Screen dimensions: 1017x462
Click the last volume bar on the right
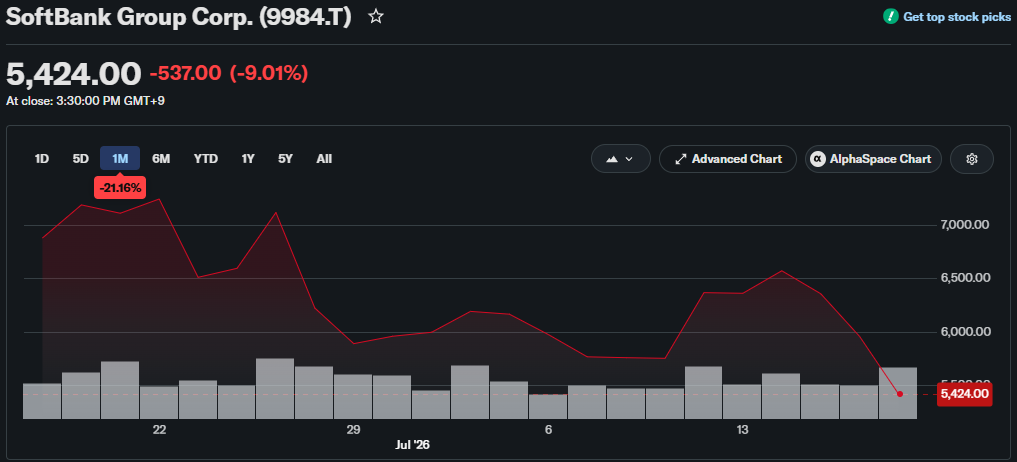tap(898, 393)
